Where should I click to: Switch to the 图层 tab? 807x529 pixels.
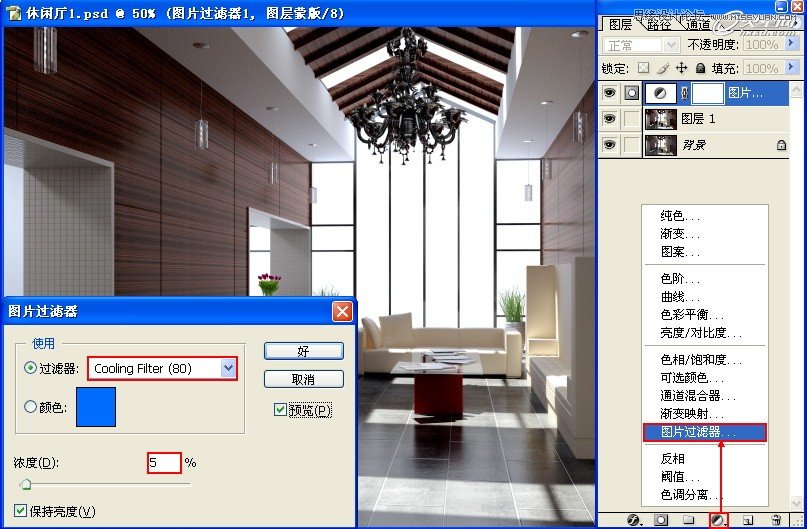[620, 24]
